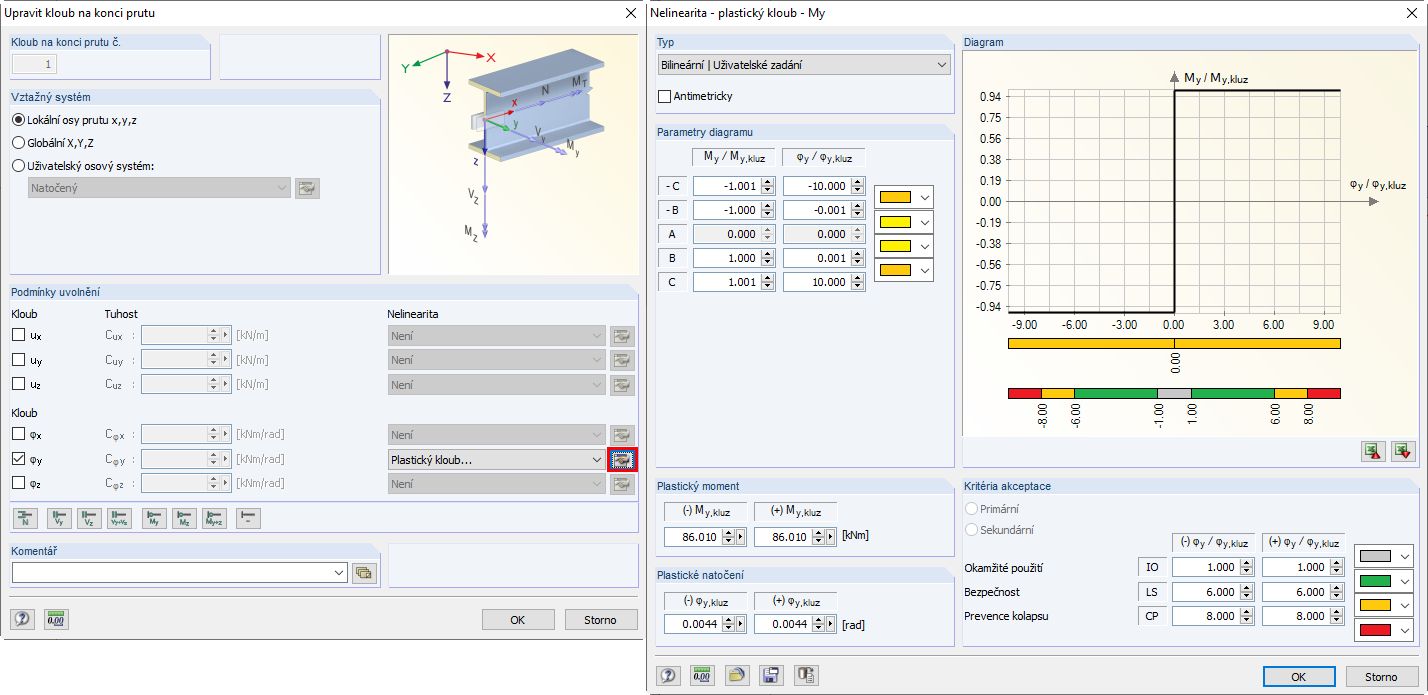Click the row B label button
Viewport: 1428px width, 695px height.
tap(672, 258)
